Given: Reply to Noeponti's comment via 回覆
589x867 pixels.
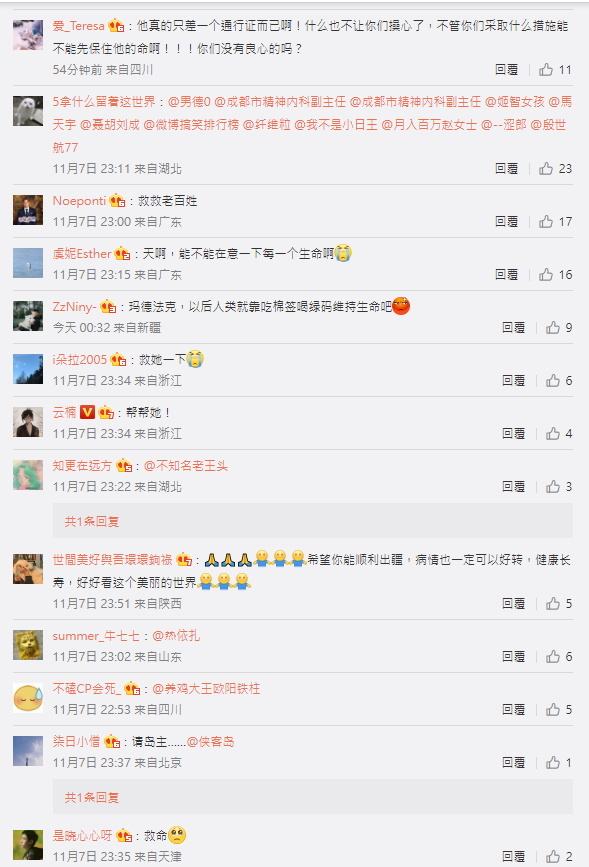Looking at the screenshot, I should point(507,222).
